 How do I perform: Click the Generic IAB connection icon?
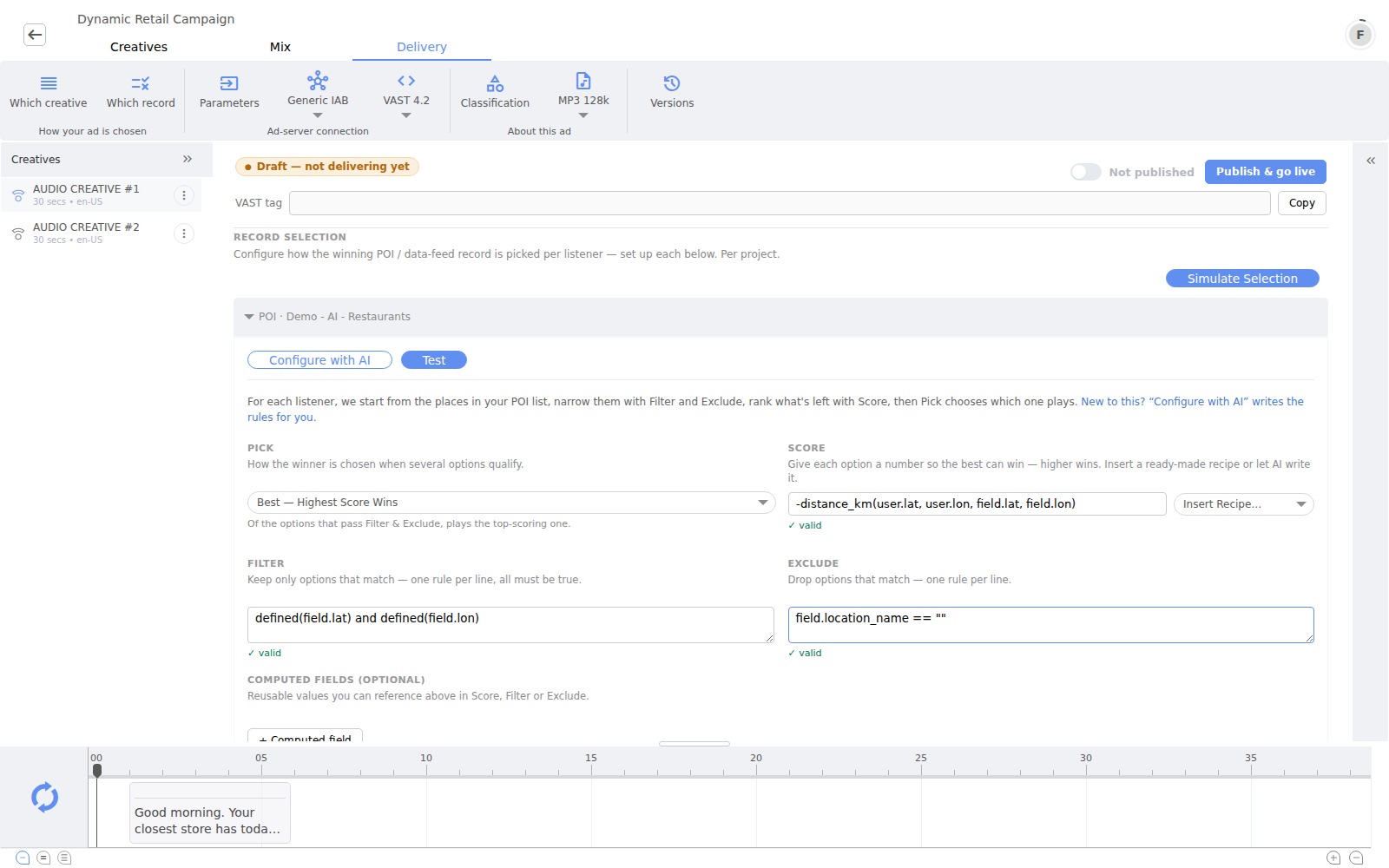pyautogui.click(x=318, y=81)
